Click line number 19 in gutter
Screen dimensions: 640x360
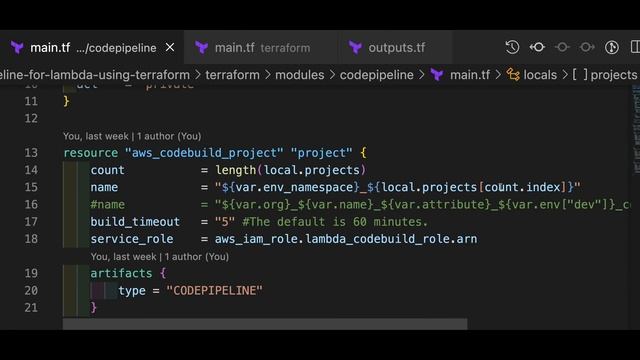tap(31, 273)
